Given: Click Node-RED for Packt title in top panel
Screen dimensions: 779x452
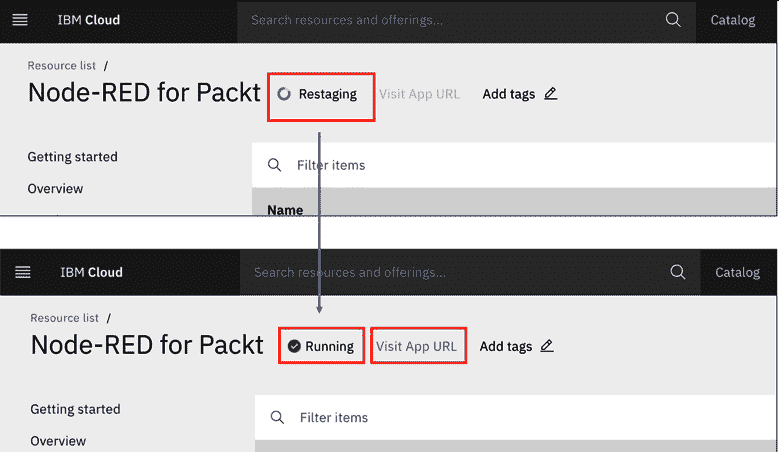Looking at the screenshot, I should pos(144,92).
